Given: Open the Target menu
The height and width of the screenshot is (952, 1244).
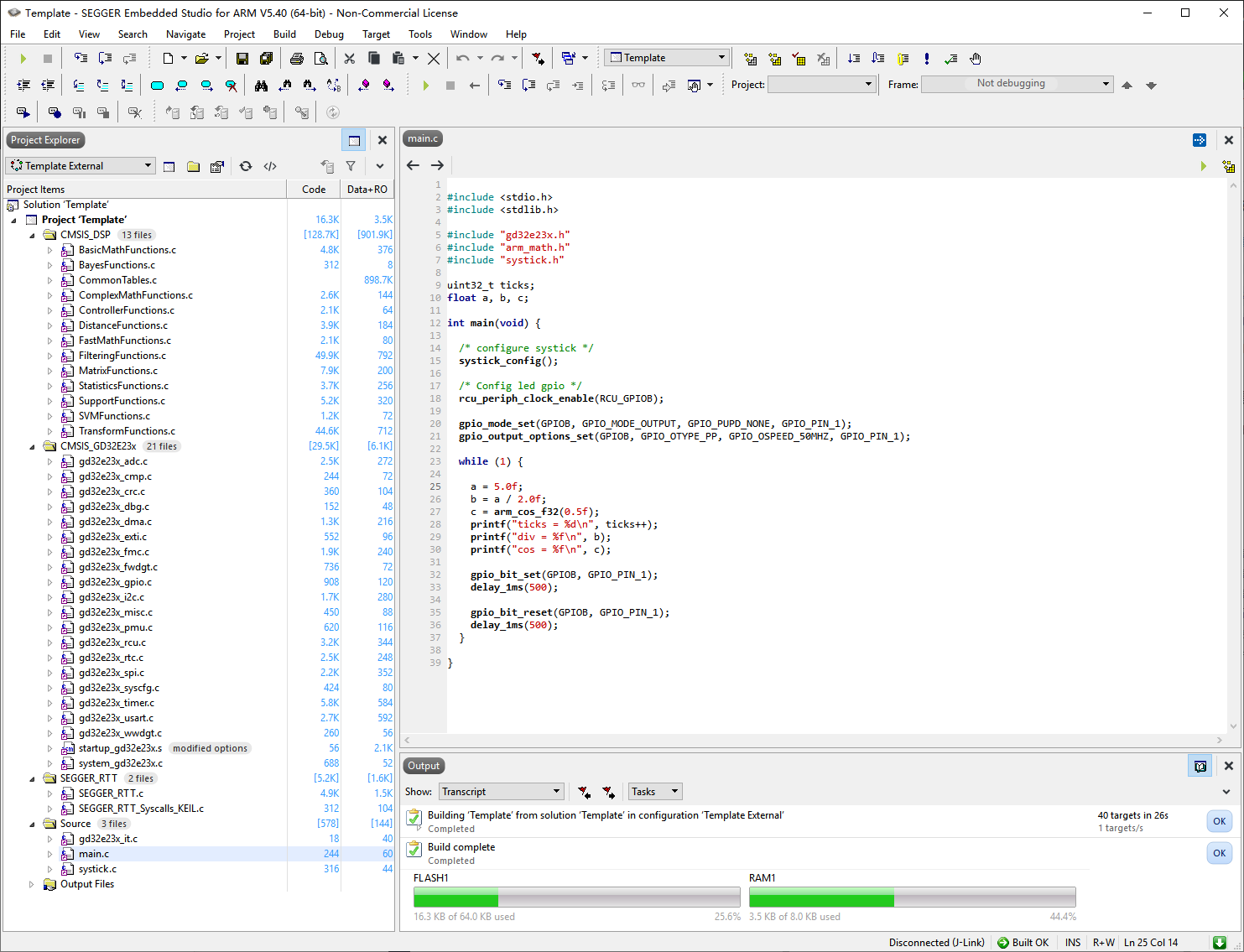Looking at the screenshot, I should tap(376, 34).
